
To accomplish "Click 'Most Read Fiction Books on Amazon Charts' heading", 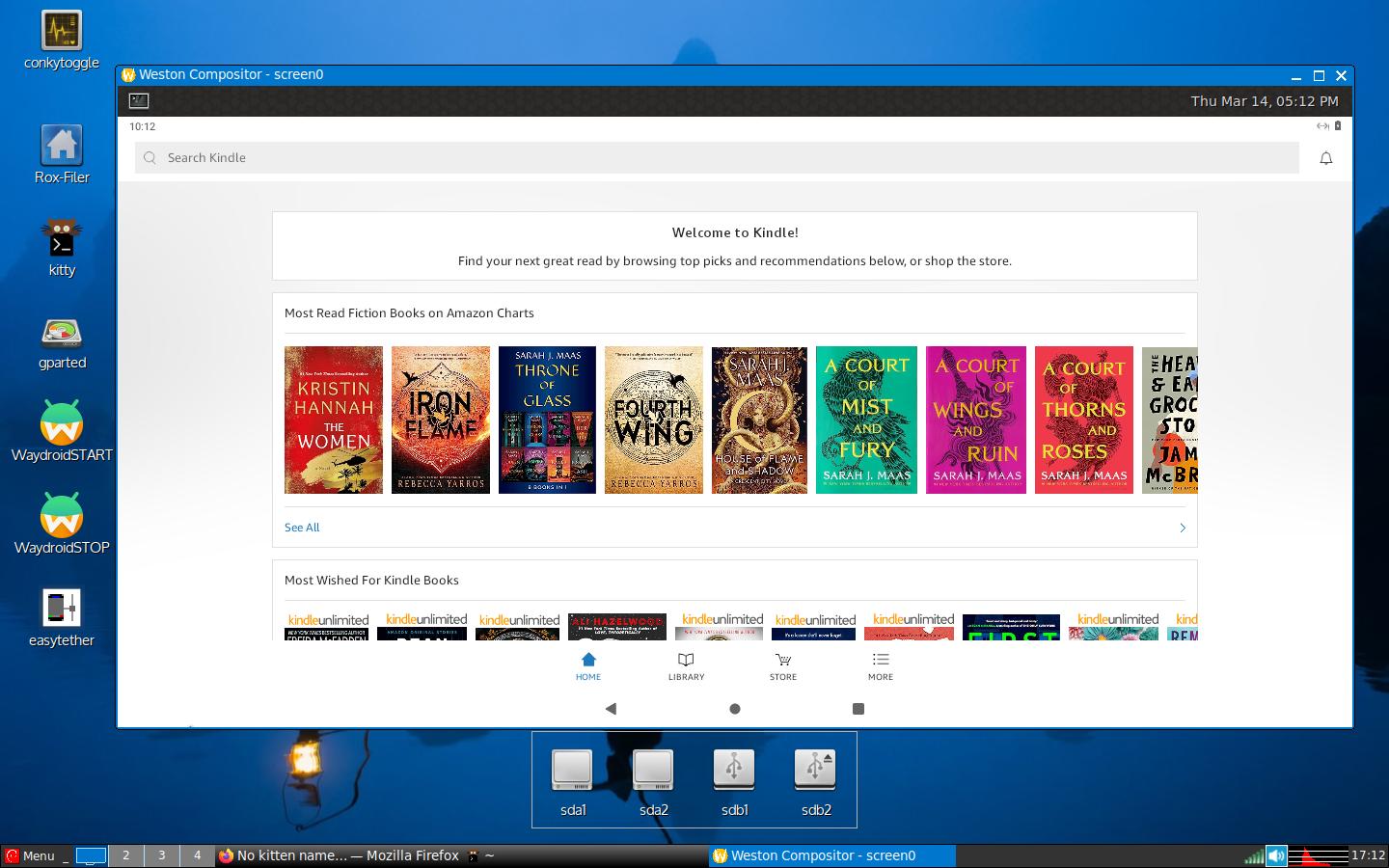I will coord(409,313).
